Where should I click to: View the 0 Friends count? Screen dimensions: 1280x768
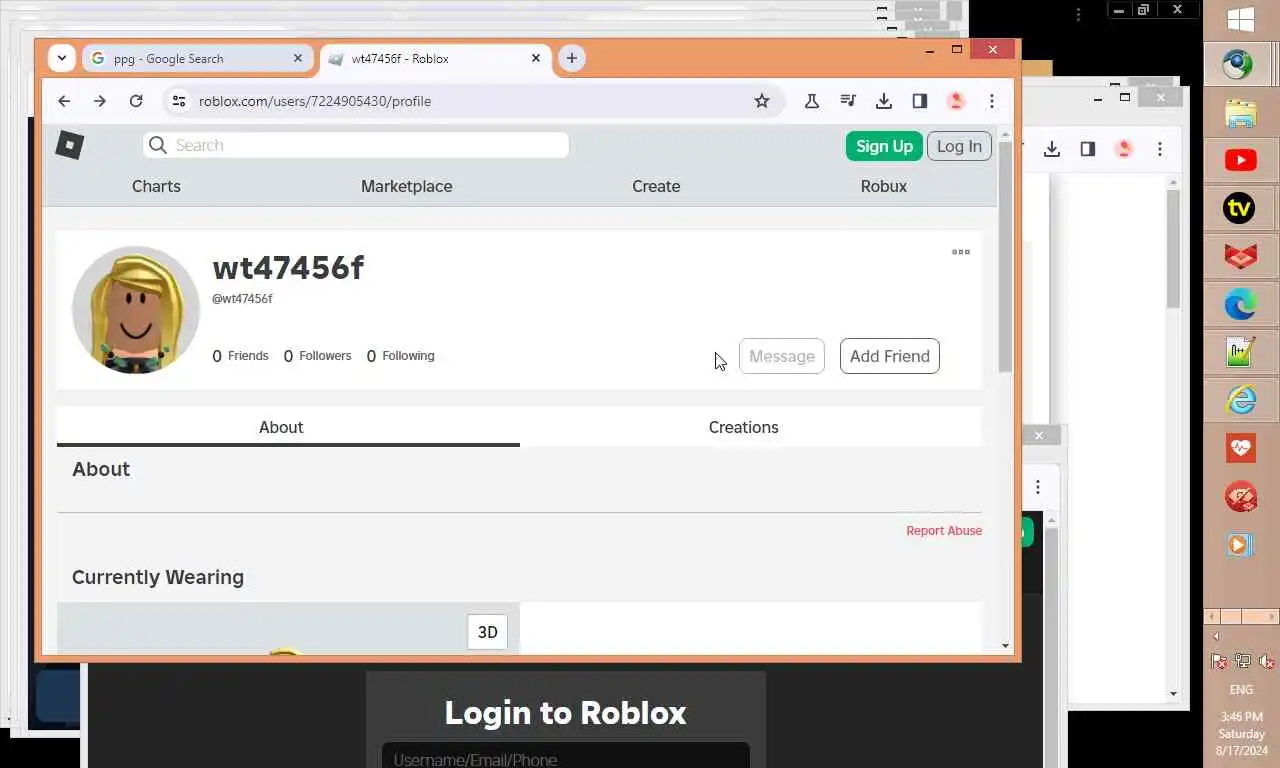click(240, 356)
